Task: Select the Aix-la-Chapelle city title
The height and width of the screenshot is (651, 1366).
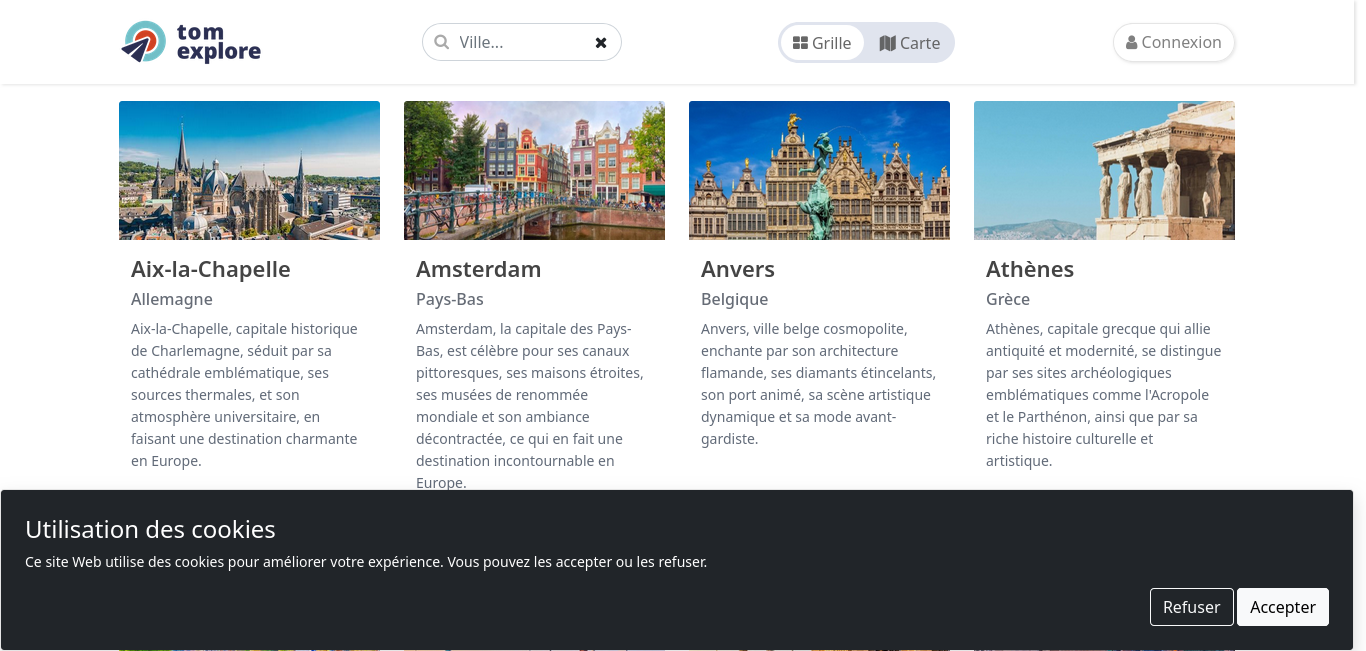Action: point(211,269)
